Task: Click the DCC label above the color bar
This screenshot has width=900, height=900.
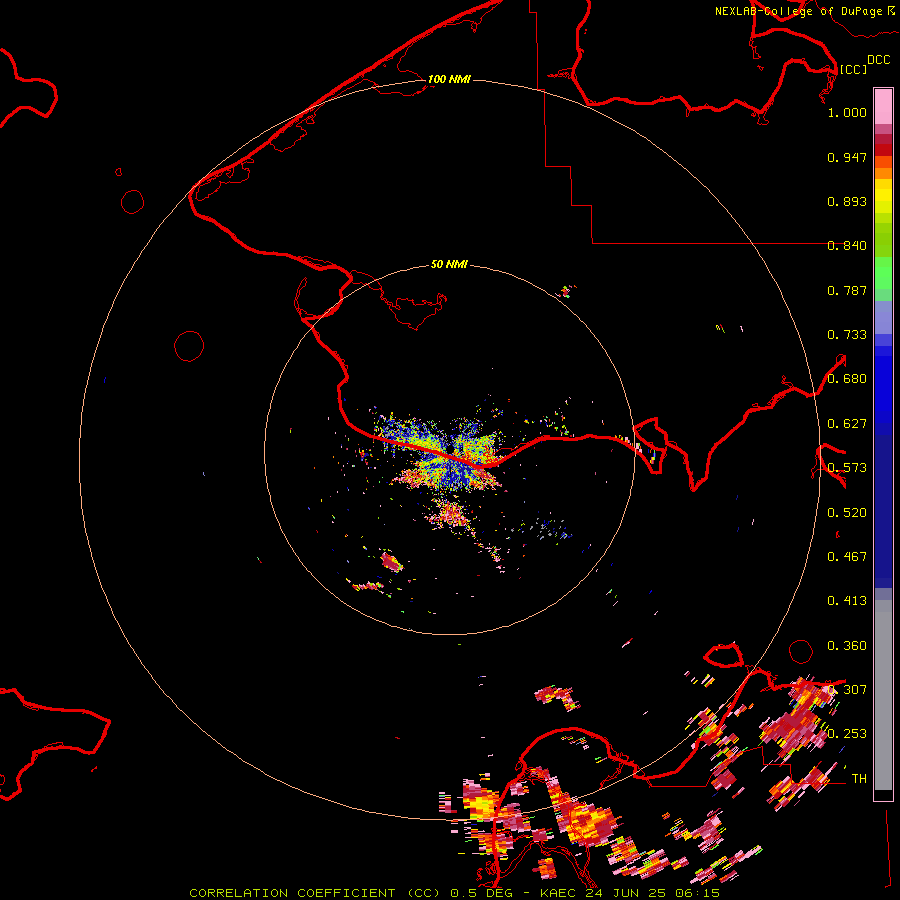Action: coord(878,59)
